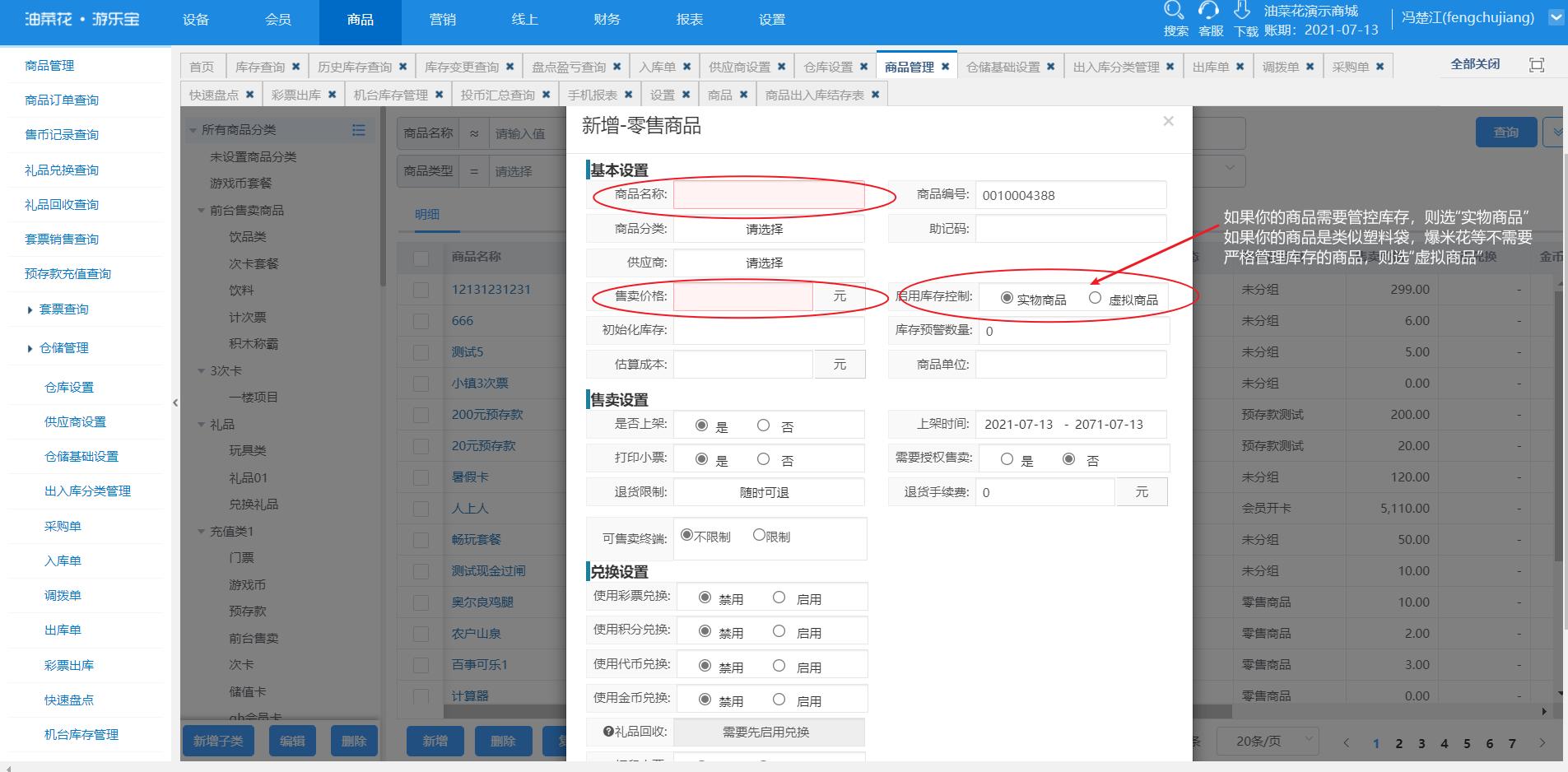This screenshot has height=772, width=1568.
Task: Collapse the left sidebar arrow handle
Action: tap(175, 402)
